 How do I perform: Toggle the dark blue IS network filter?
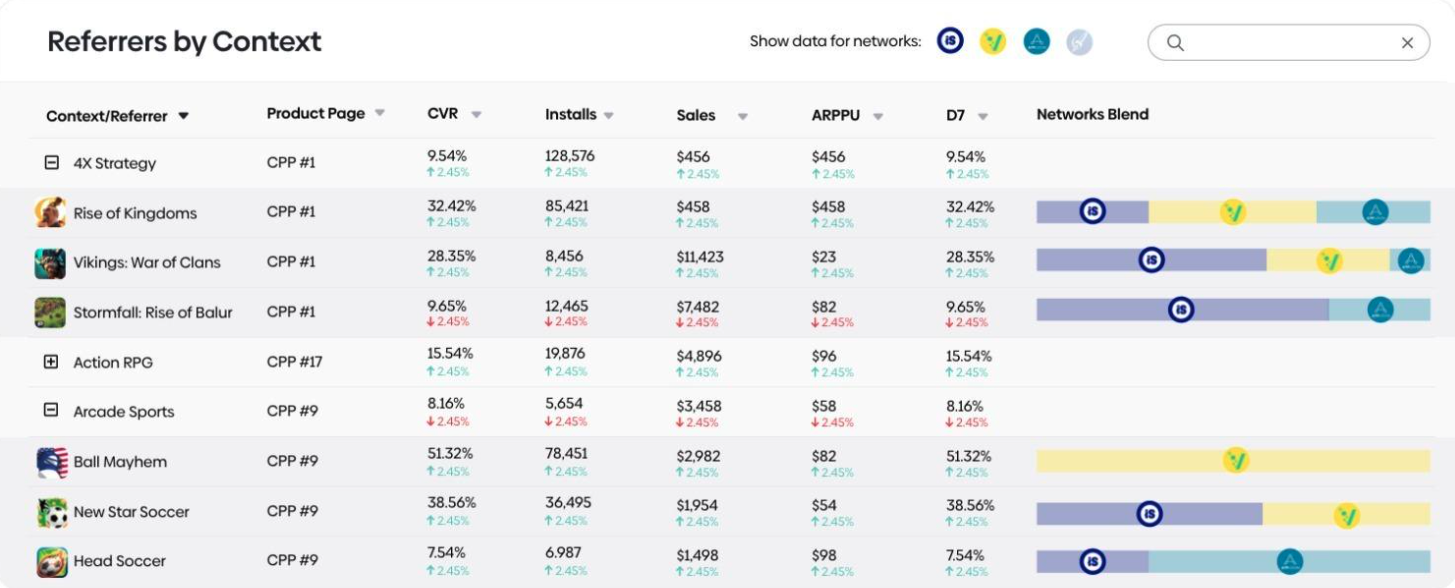click(x=950, y=41)
